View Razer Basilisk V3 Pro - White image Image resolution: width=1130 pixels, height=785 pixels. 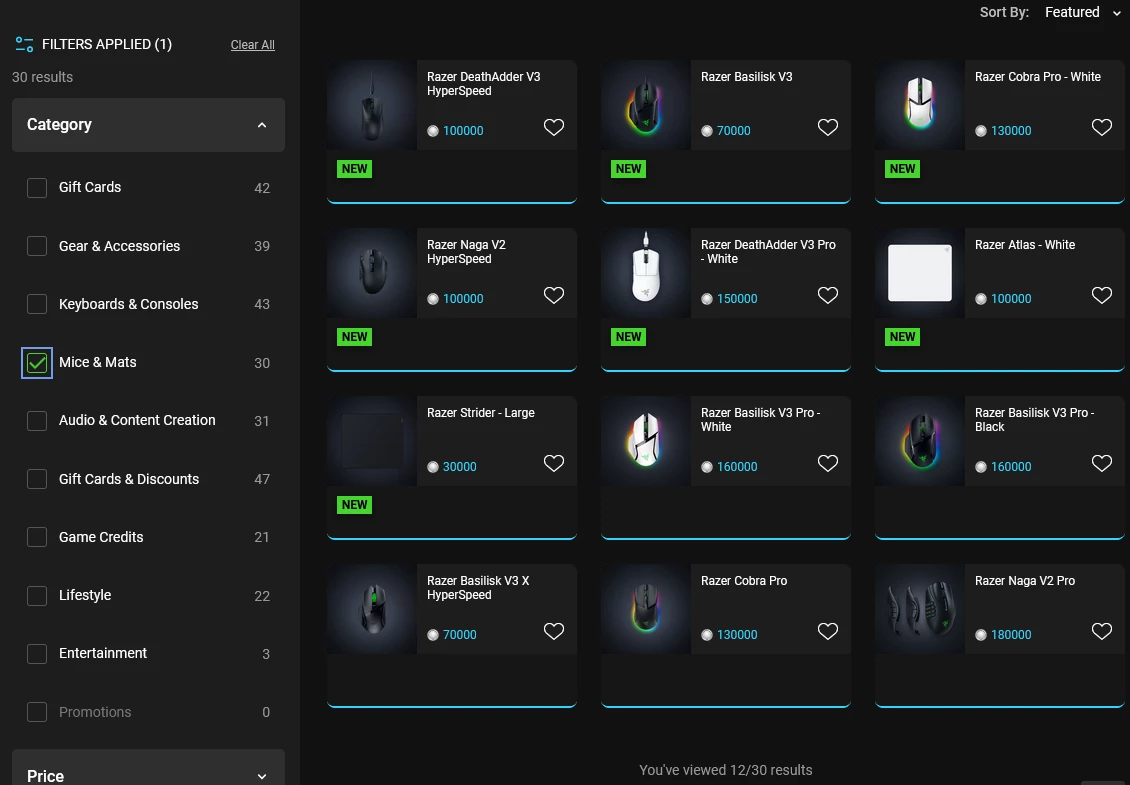pyautogui.click(x=646, y=441)
